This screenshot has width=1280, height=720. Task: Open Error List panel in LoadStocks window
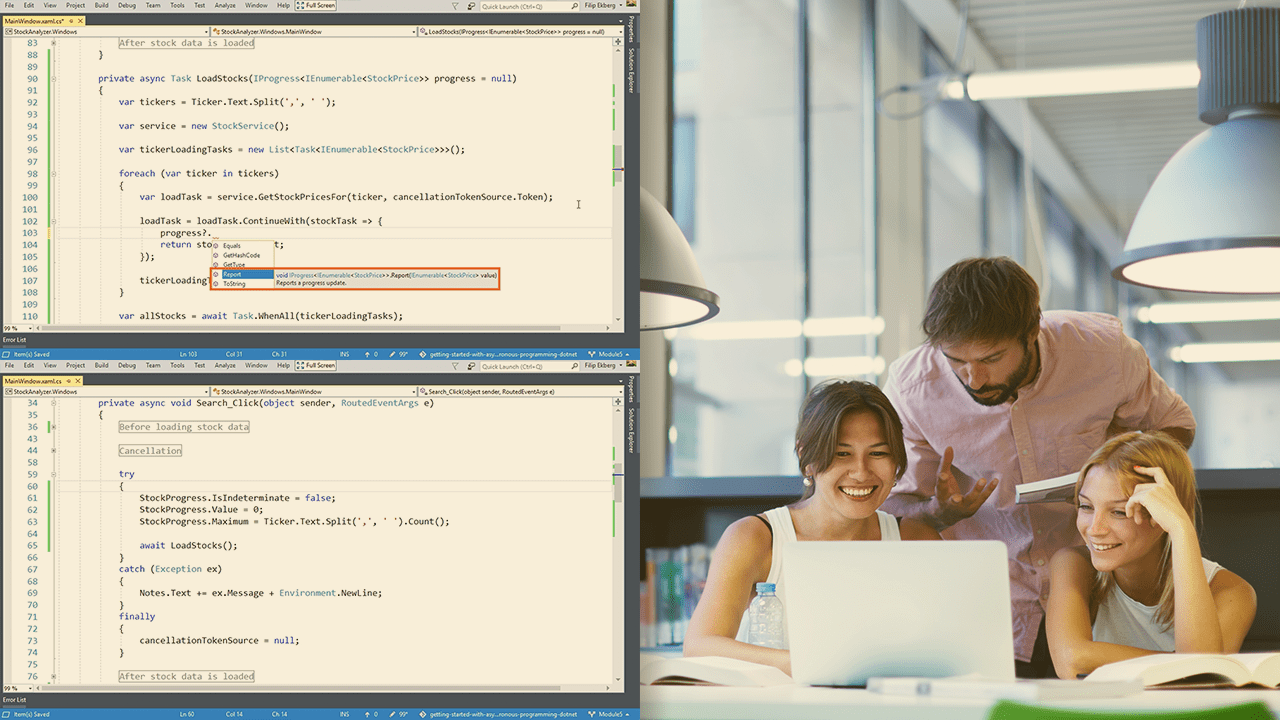pos(14,340)
